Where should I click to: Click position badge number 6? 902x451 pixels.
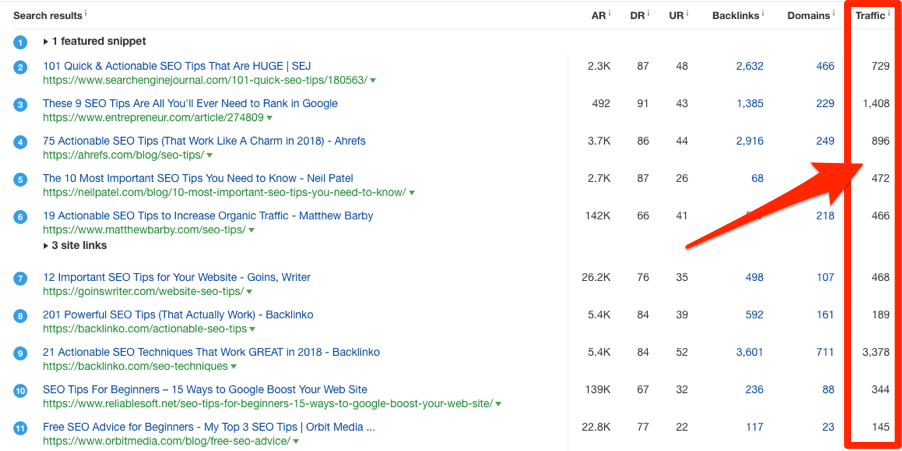point(20,217)
